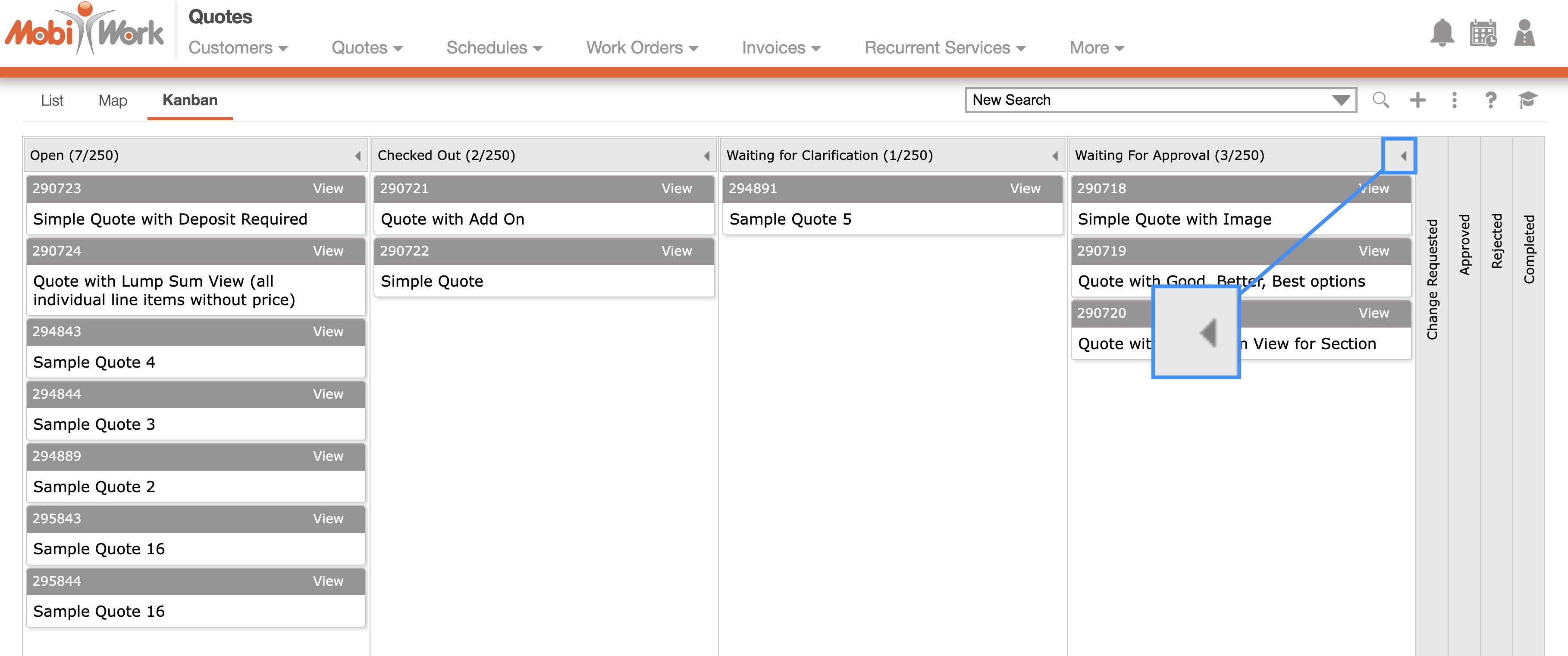The image size is (1568, 656).
Task: Open the three-dot options menu
Action: [x=1454, y=100]
